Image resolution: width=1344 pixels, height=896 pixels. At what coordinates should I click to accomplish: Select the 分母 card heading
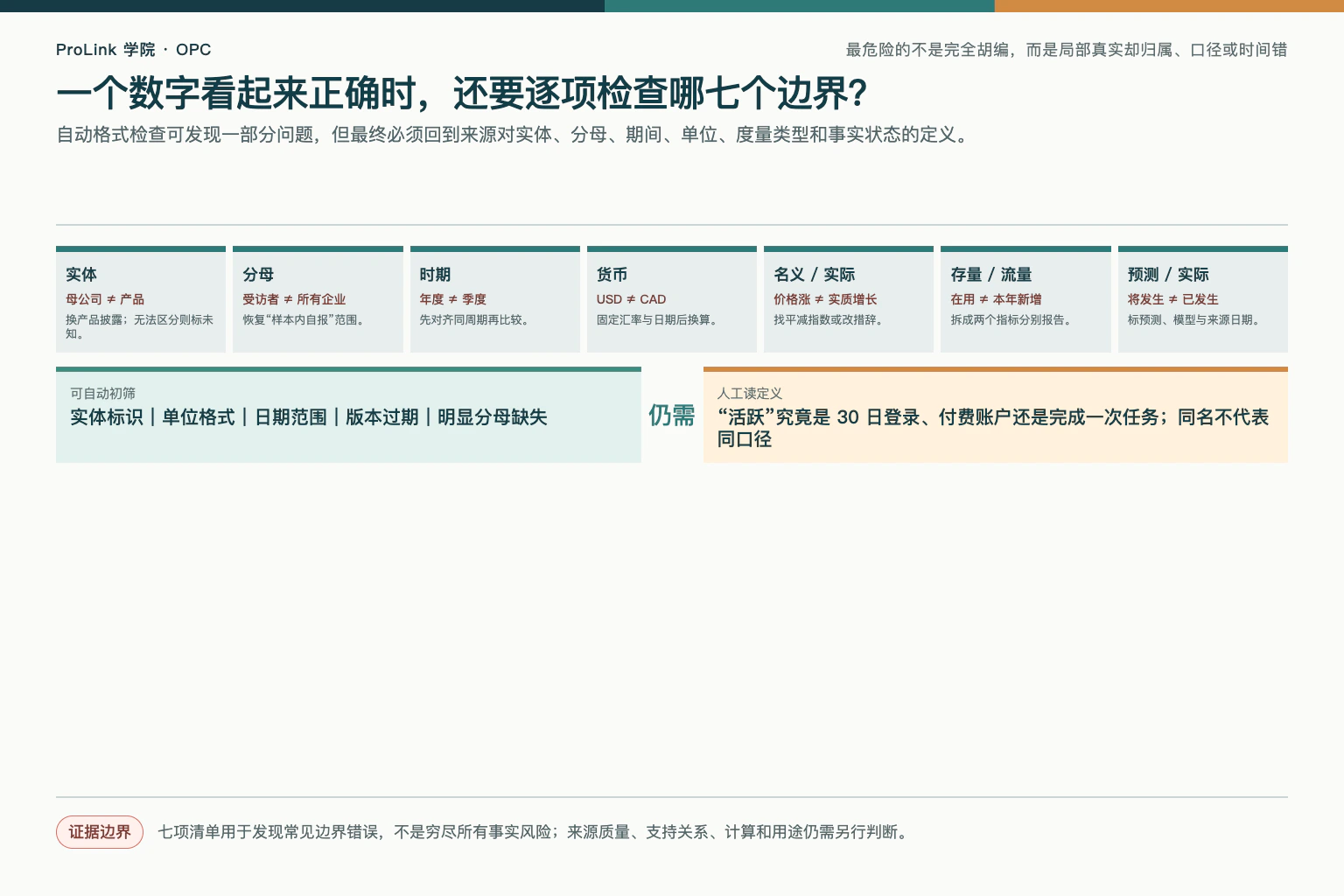point(258,275)
